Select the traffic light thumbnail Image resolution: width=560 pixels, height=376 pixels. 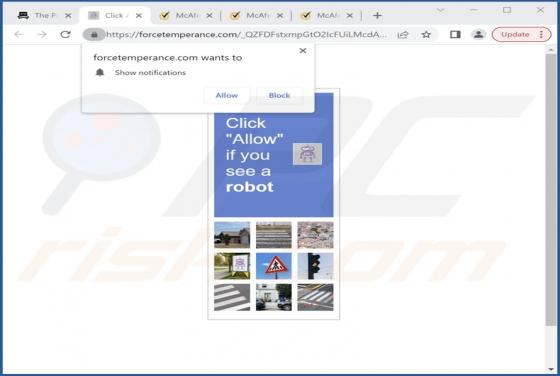coord(315,266)
